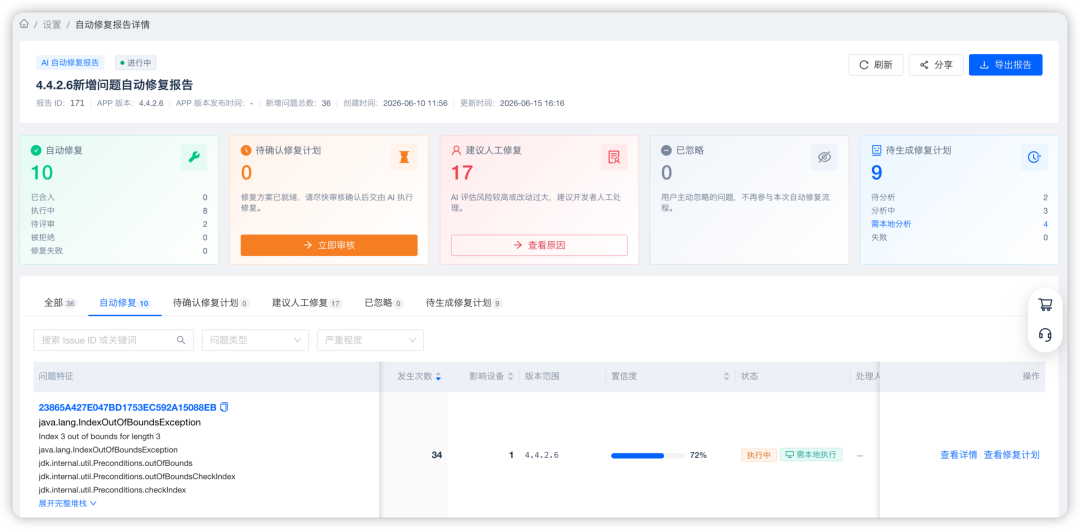The image size is (1080, 530).
Task: Open the headset support floating icon
Action: (x=1045, y=335)
